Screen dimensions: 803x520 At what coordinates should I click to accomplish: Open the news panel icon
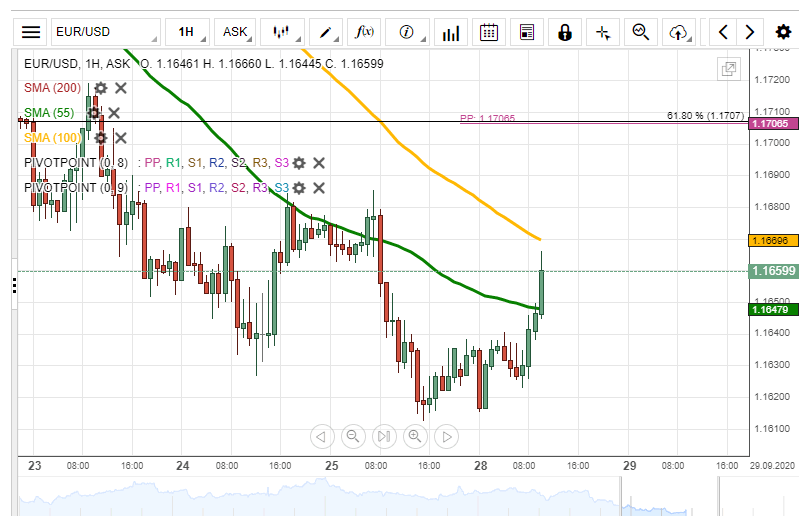[x=526, y=32]
